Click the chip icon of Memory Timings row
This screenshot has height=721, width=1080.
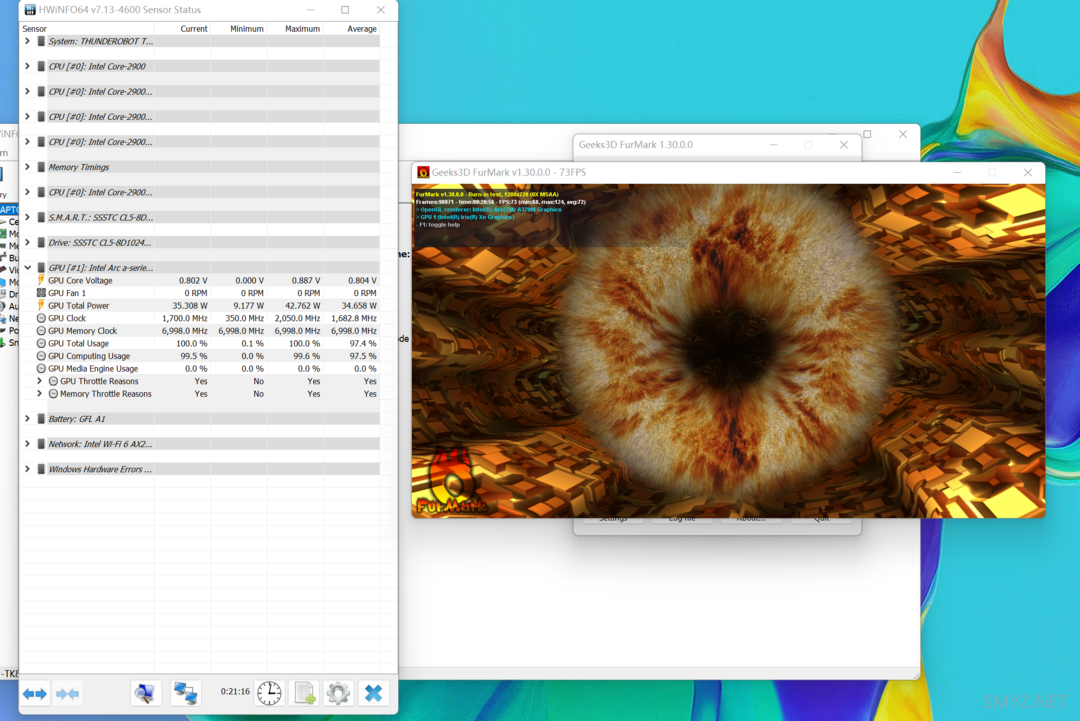click(41, 167)
